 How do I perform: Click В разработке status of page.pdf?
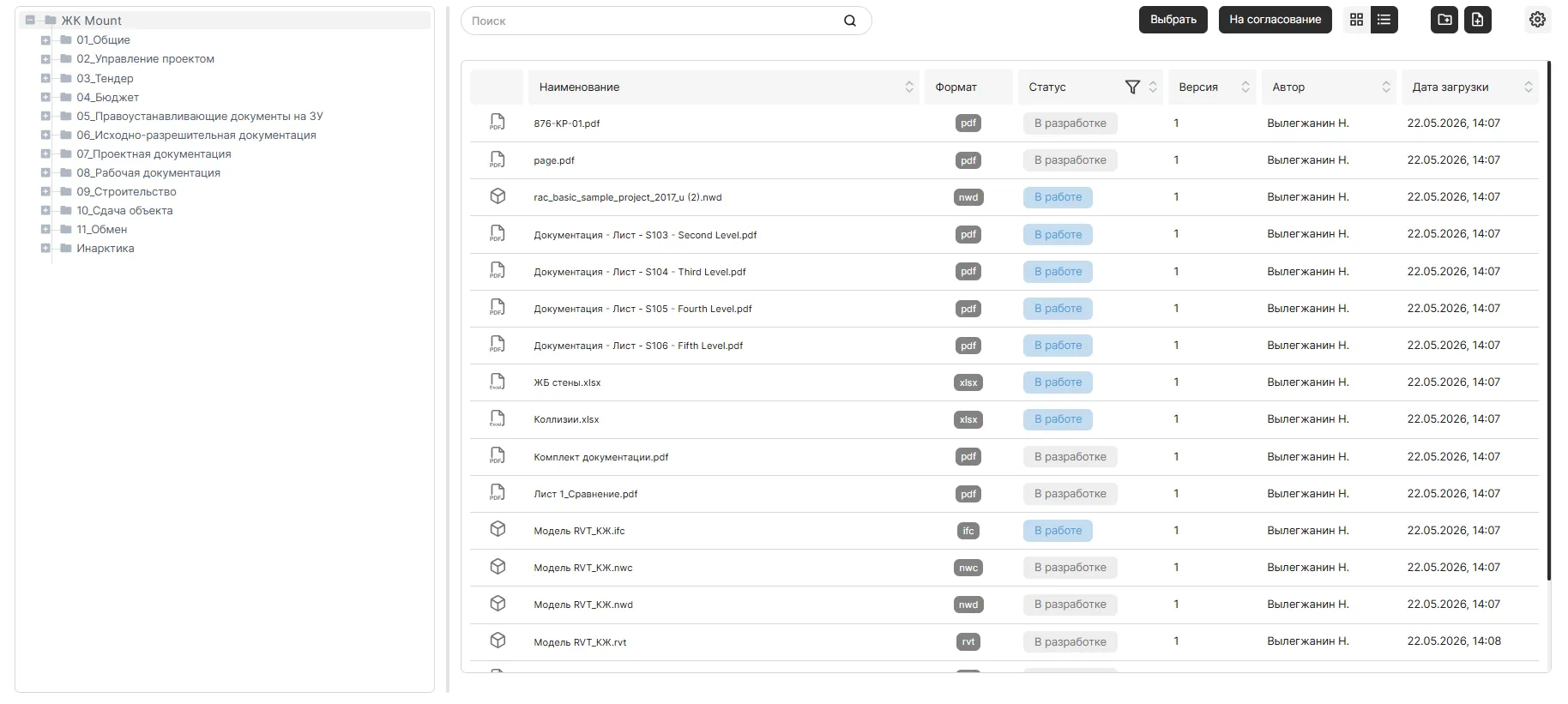coord(1070,160)
